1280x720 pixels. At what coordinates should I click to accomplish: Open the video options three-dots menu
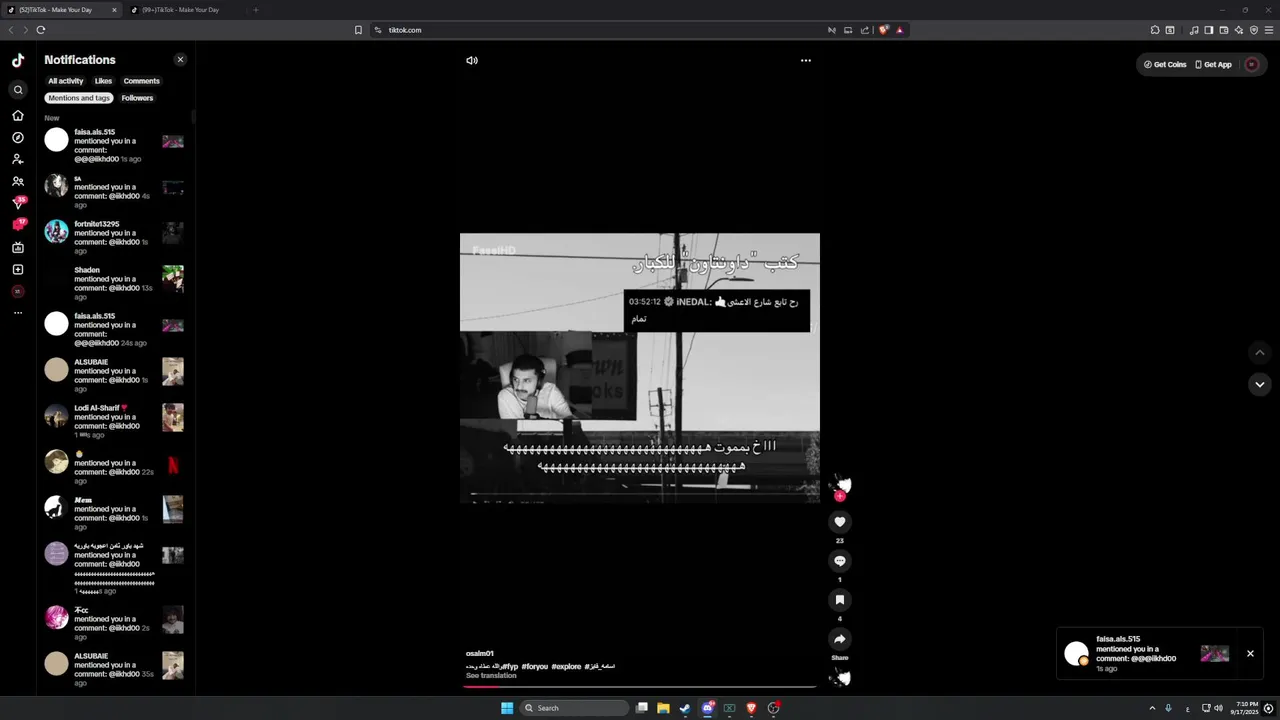pyautogui.click(x=806, y=60)
